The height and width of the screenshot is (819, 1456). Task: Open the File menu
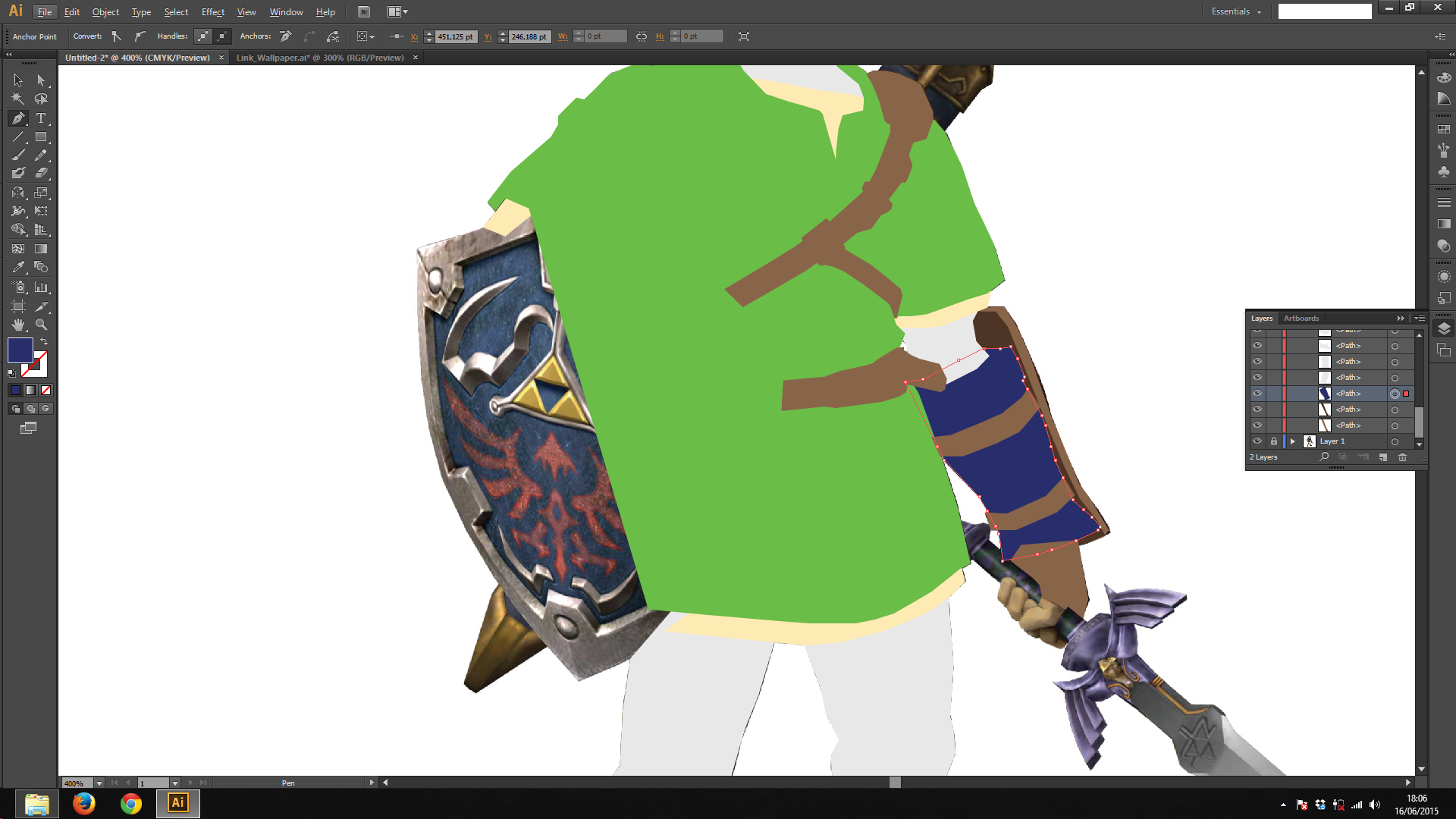click(45, 11)
